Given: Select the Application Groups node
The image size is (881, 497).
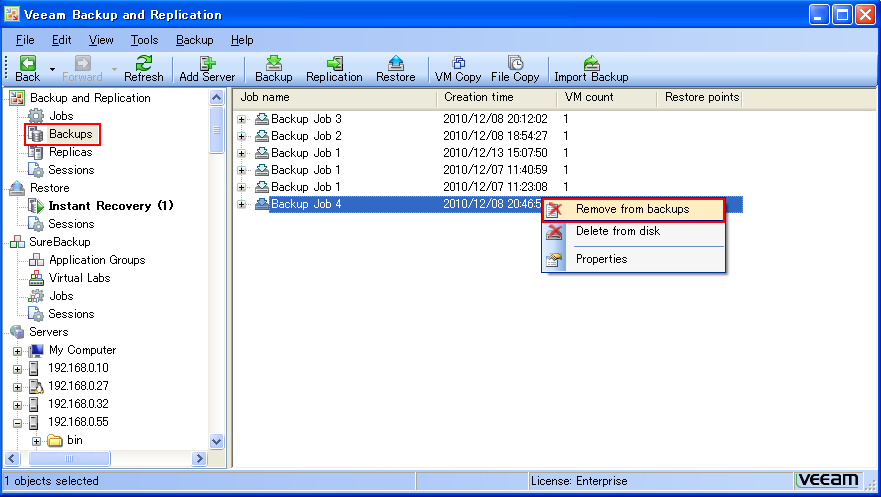Looking at the screenshot, I should [97, 259].
